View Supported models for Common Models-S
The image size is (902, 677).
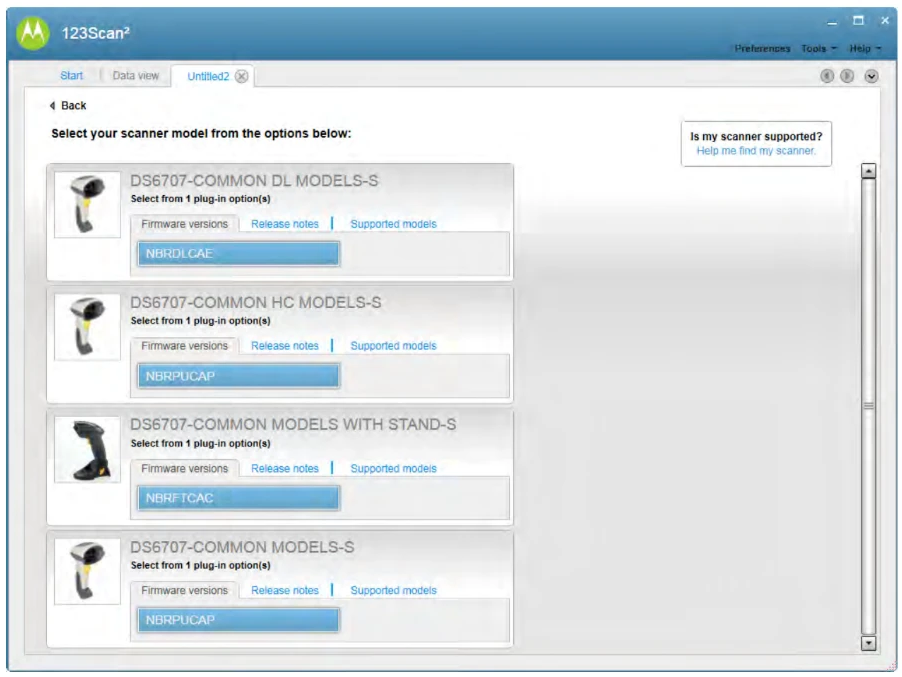click(x=393, y=590)
